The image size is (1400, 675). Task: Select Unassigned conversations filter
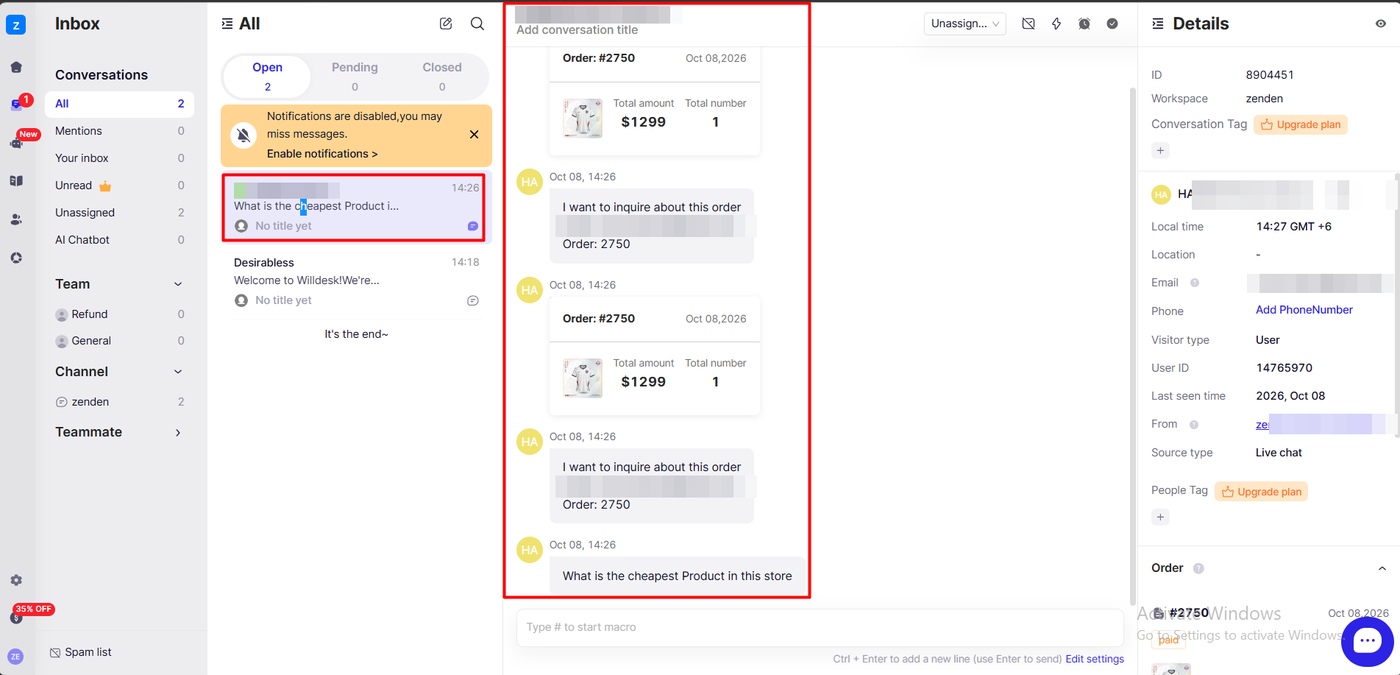pos(120,213)
